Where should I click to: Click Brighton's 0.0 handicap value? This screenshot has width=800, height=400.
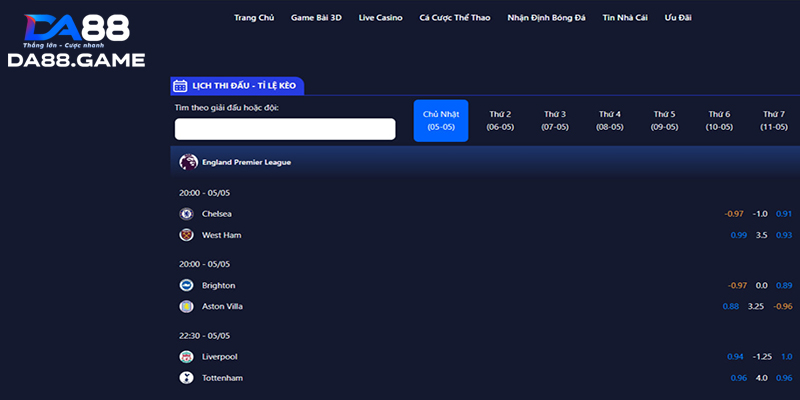click(x=762, y=286)
